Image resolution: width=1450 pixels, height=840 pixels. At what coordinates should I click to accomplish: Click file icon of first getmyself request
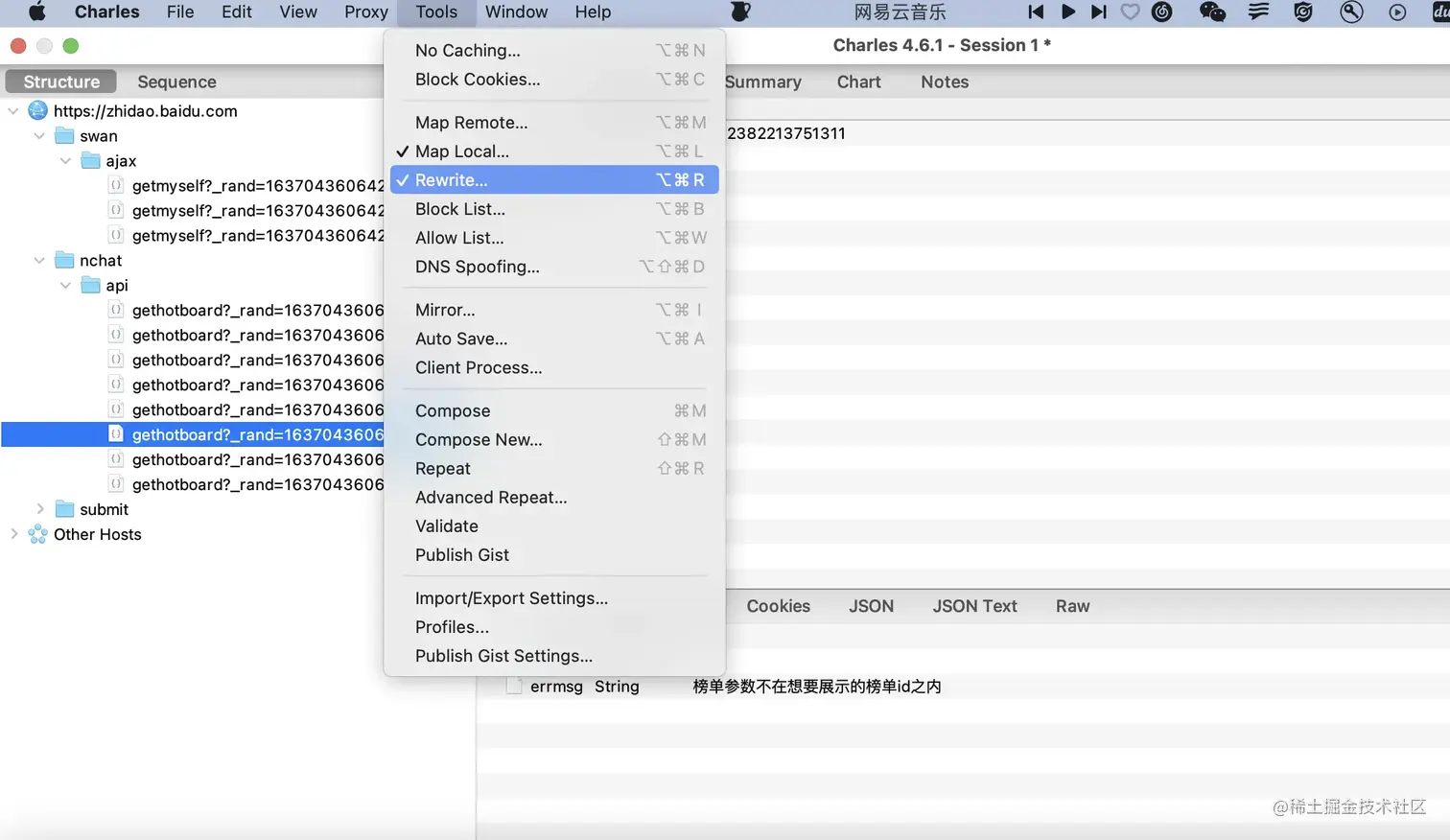click(x=115, y=185)
